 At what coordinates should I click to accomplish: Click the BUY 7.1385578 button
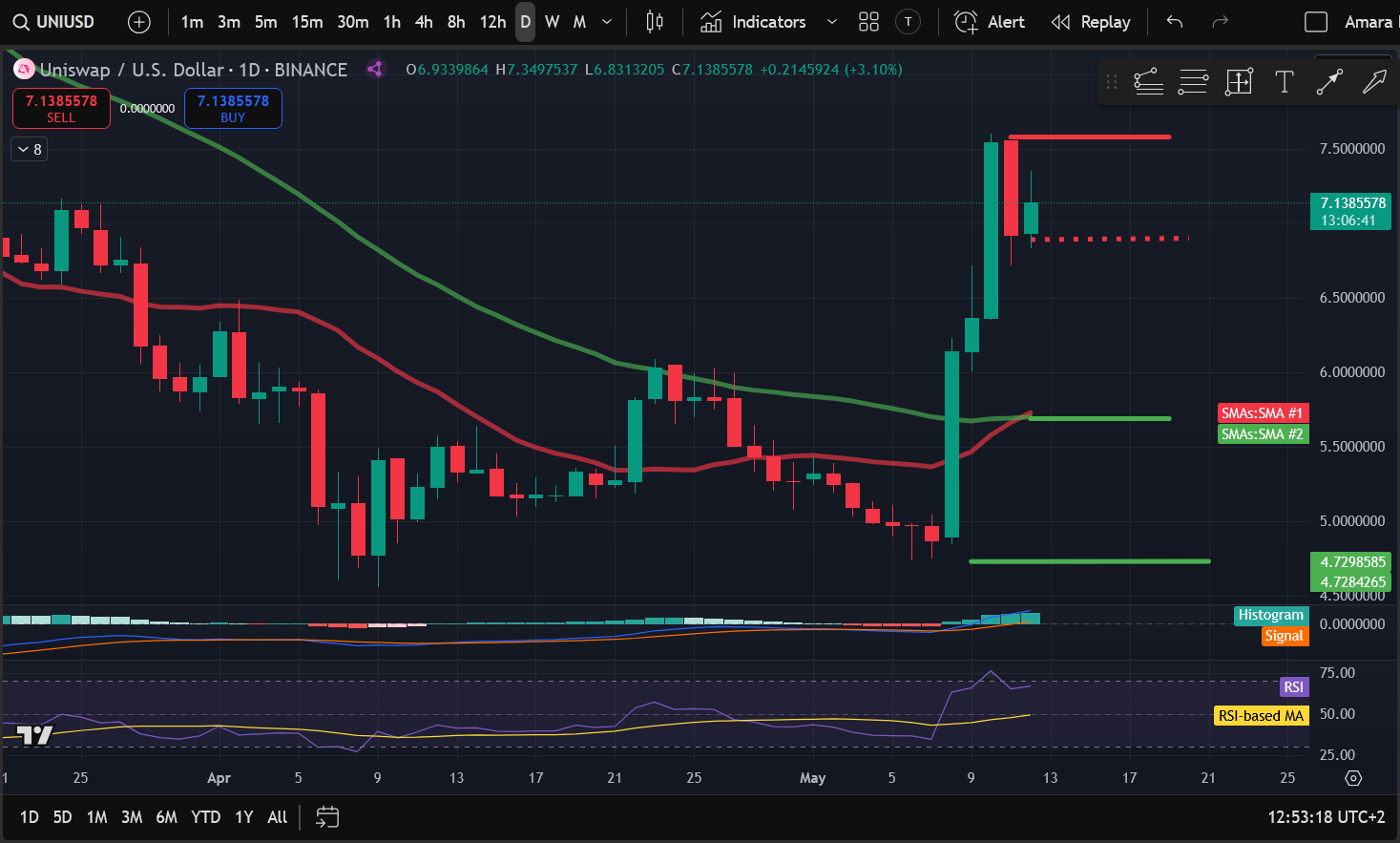point(233,108)
